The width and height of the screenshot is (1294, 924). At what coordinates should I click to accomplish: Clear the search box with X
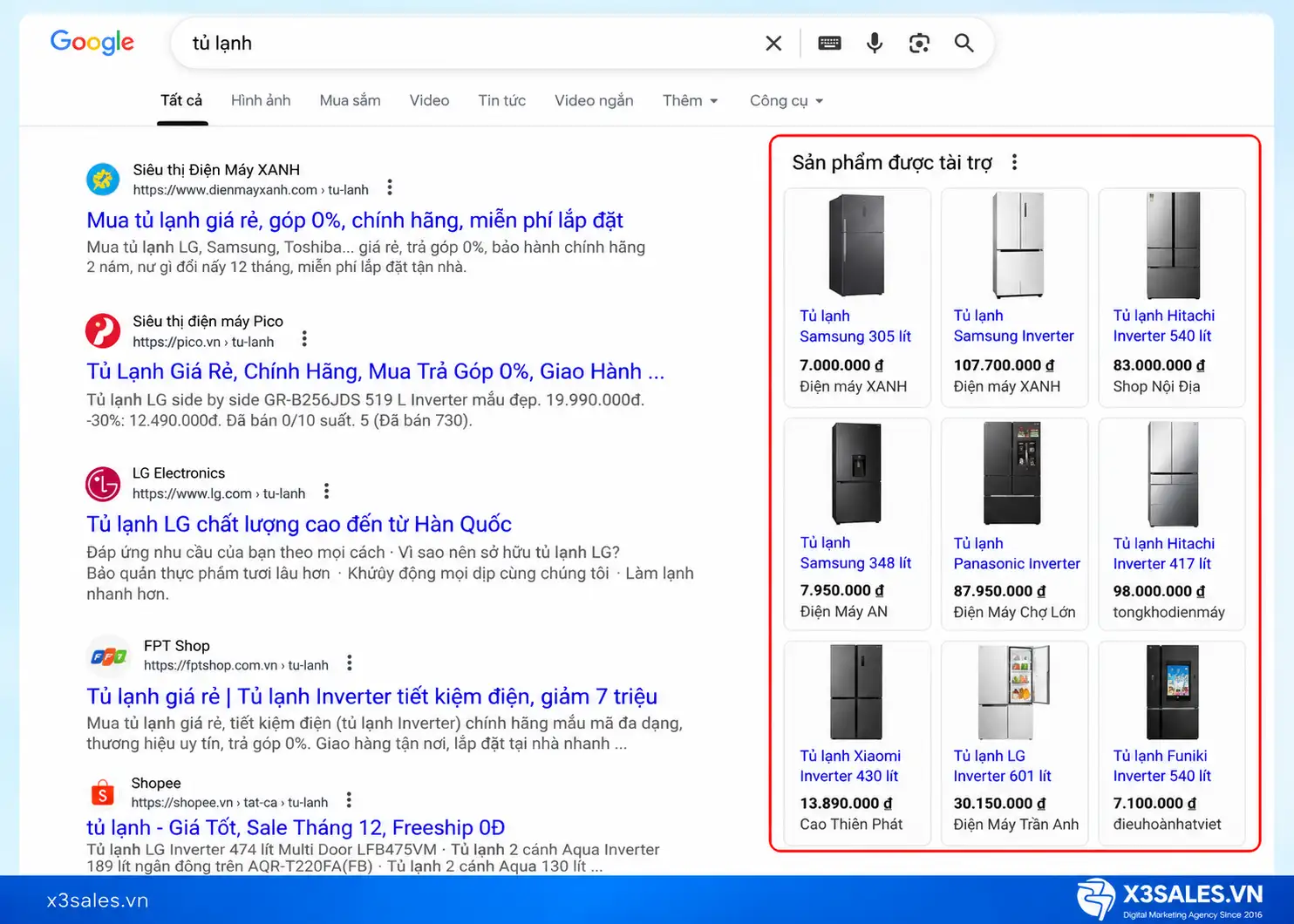[x=773, y=44]
